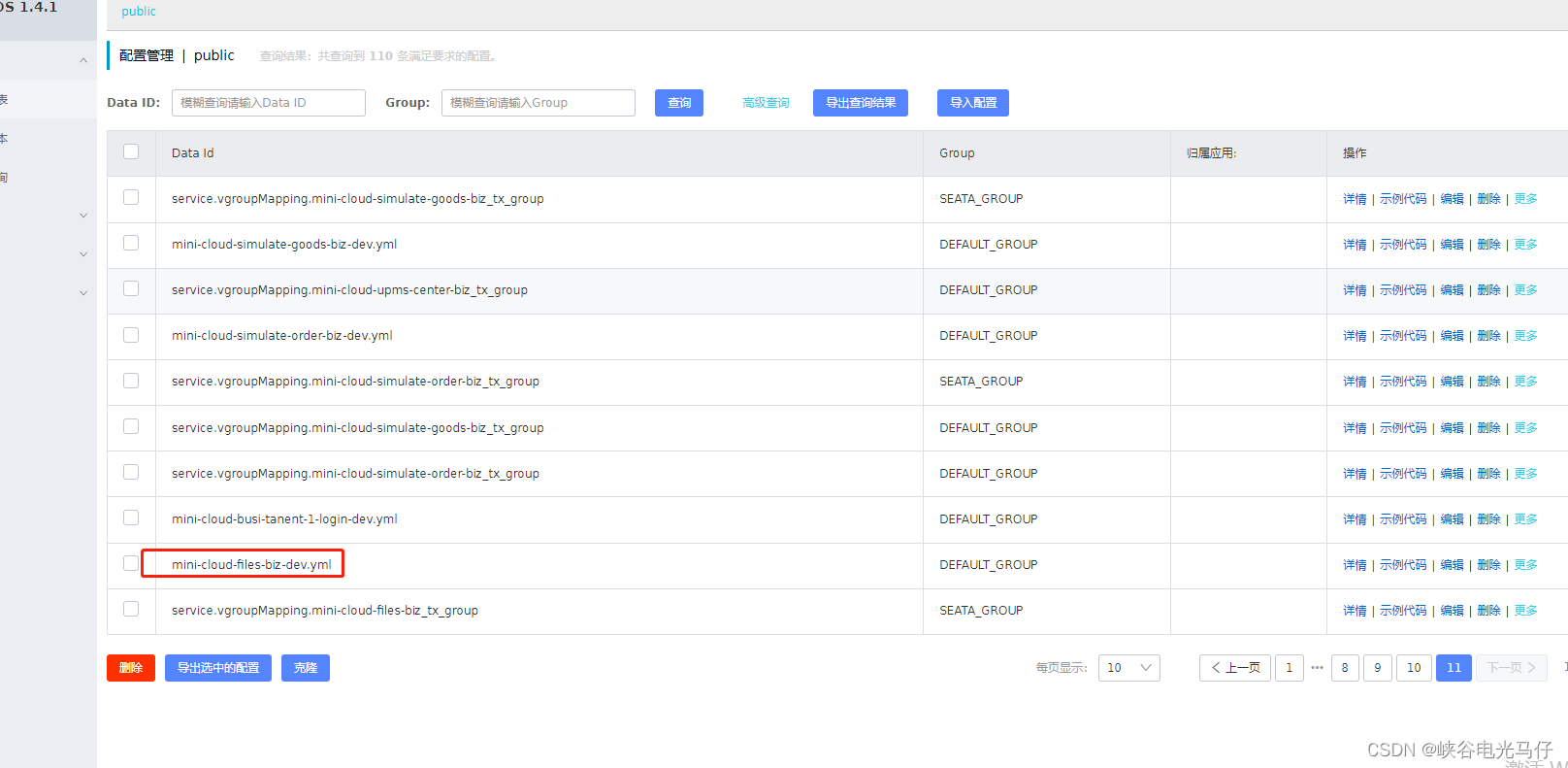The height and width of the screenshot is (768, 1568).
Task: Select the checkbox for mini-cloud-files-biz-dev.yml
Action: (131, 563)
